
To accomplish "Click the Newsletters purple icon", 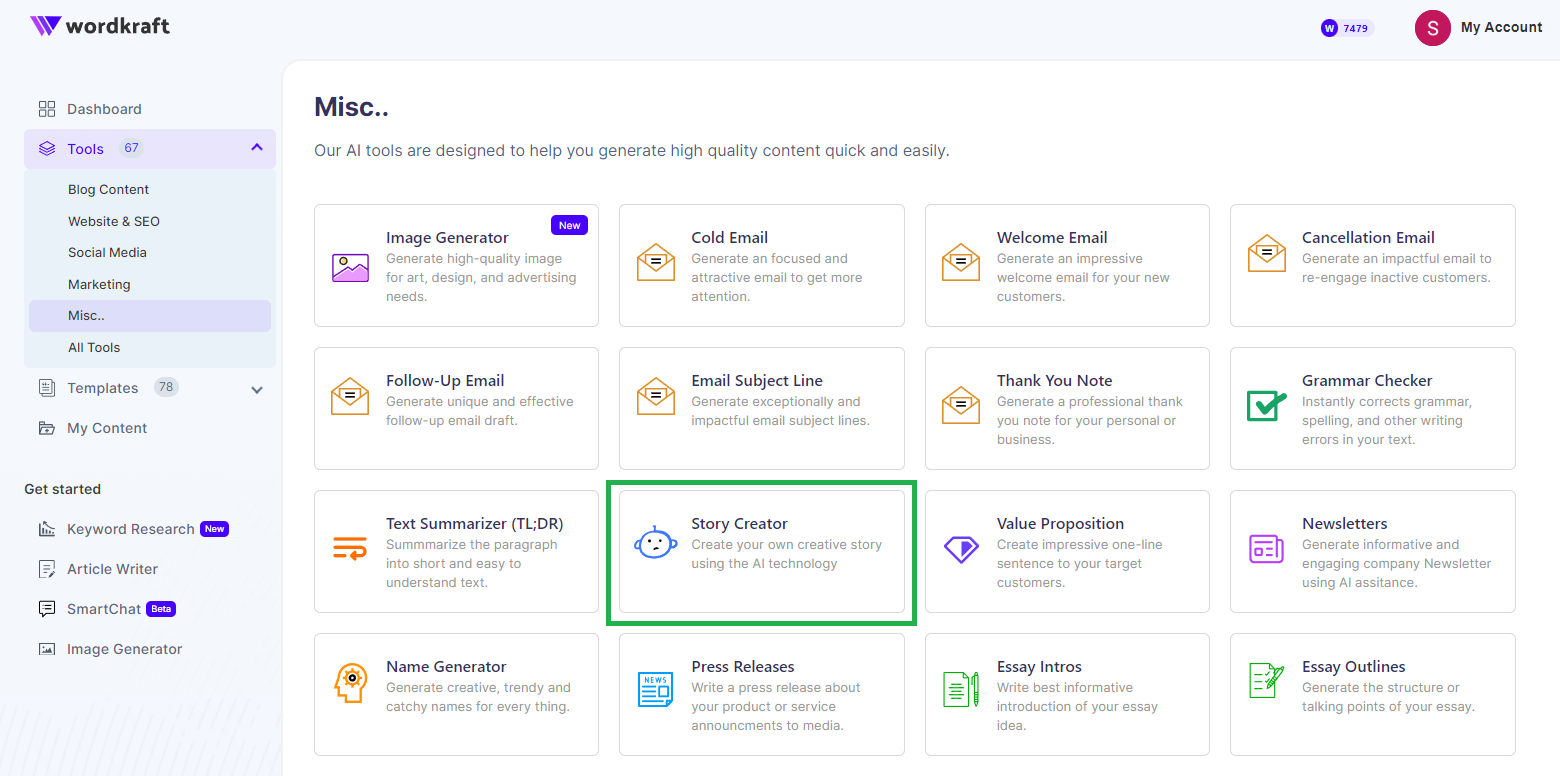I will [1266, 548].
